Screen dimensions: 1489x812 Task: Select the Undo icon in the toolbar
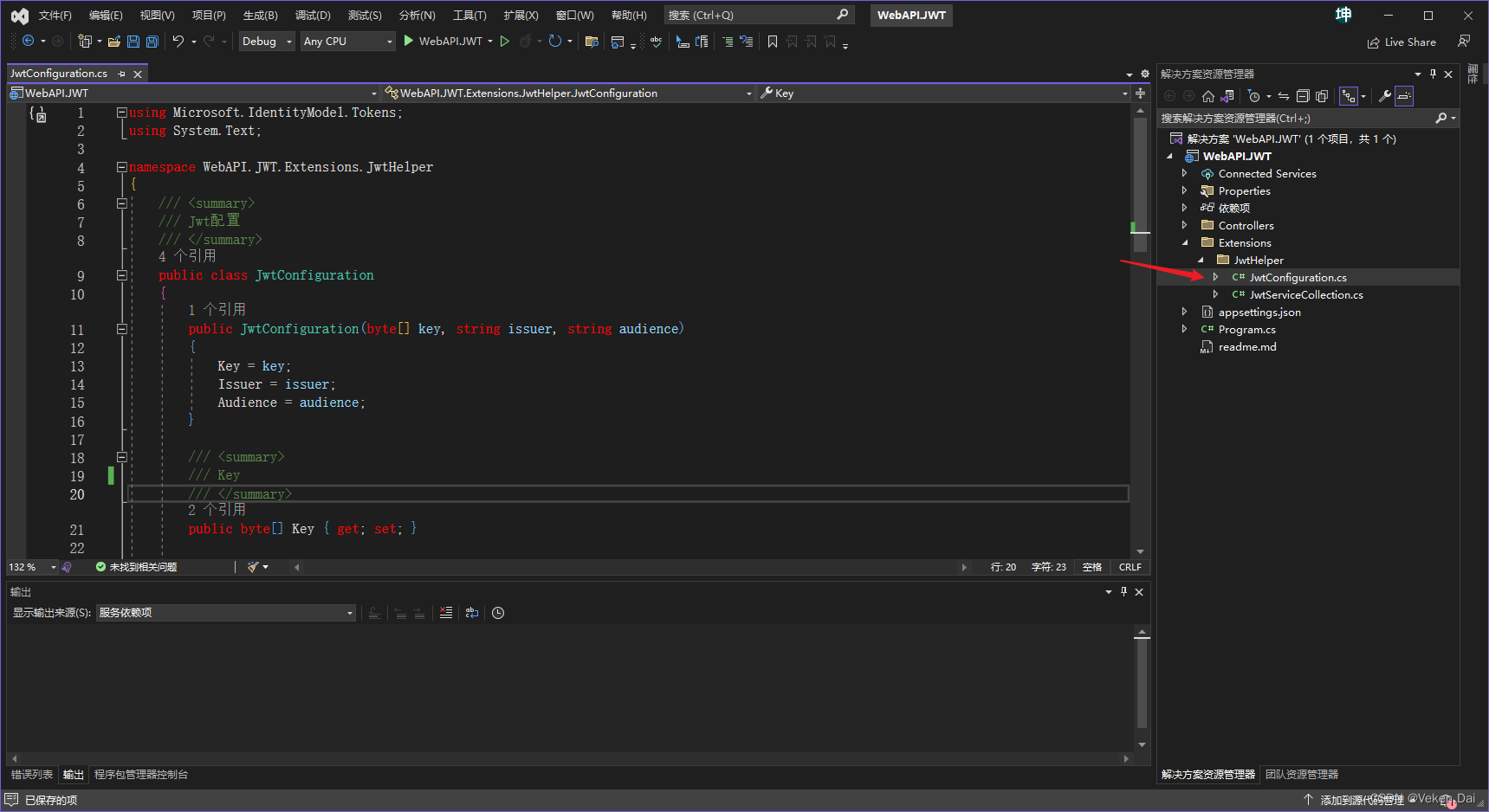(178, 41)
